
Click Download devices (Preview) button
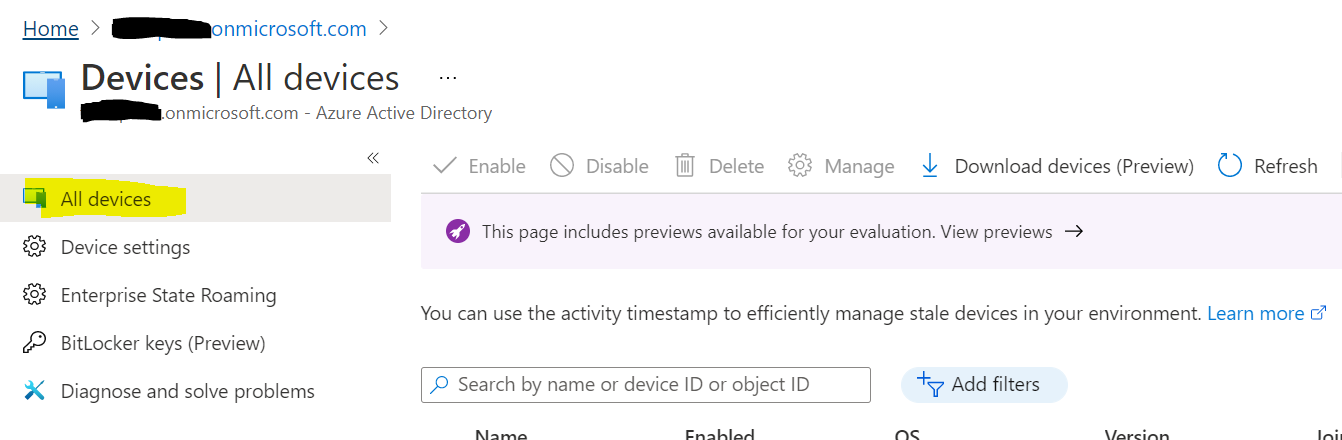1056,166
